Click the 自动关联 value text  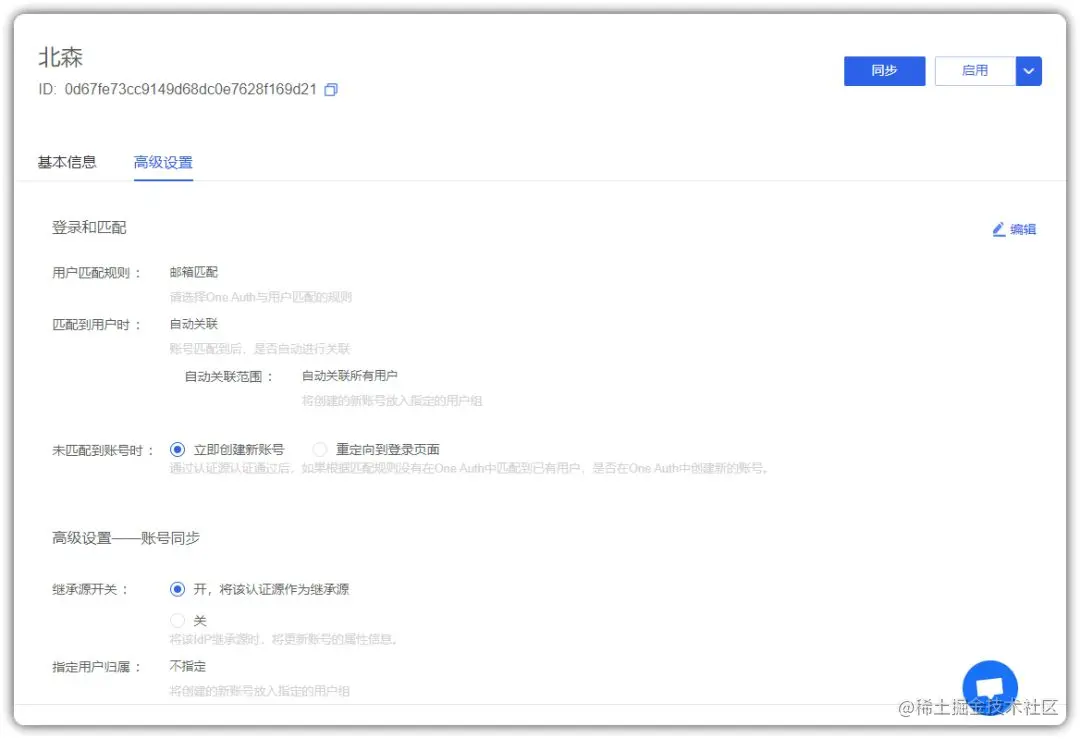click(x=194, y=324)
